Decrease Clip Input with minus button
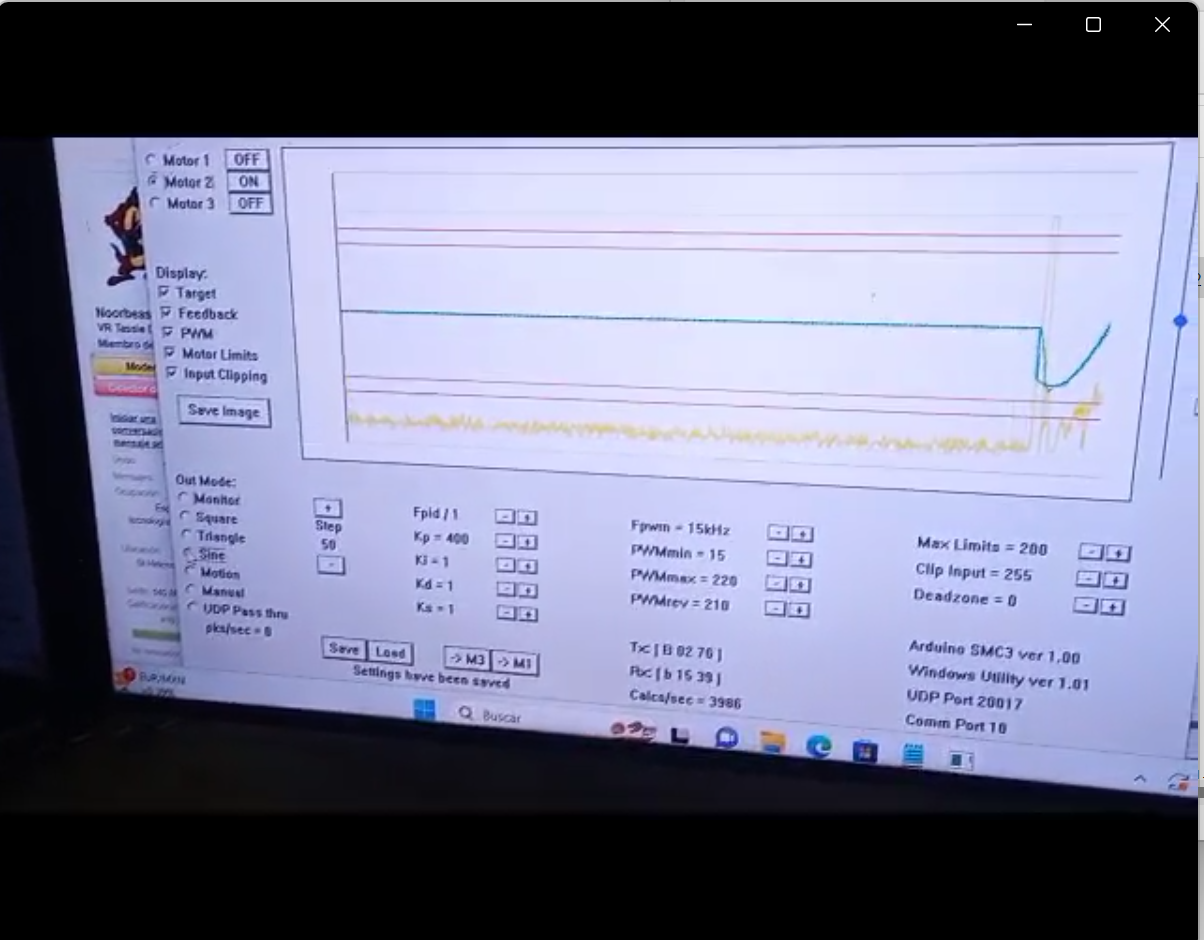Image resolution: width=1204 pixels, height=940 pixels. (x=1088, y=579)
